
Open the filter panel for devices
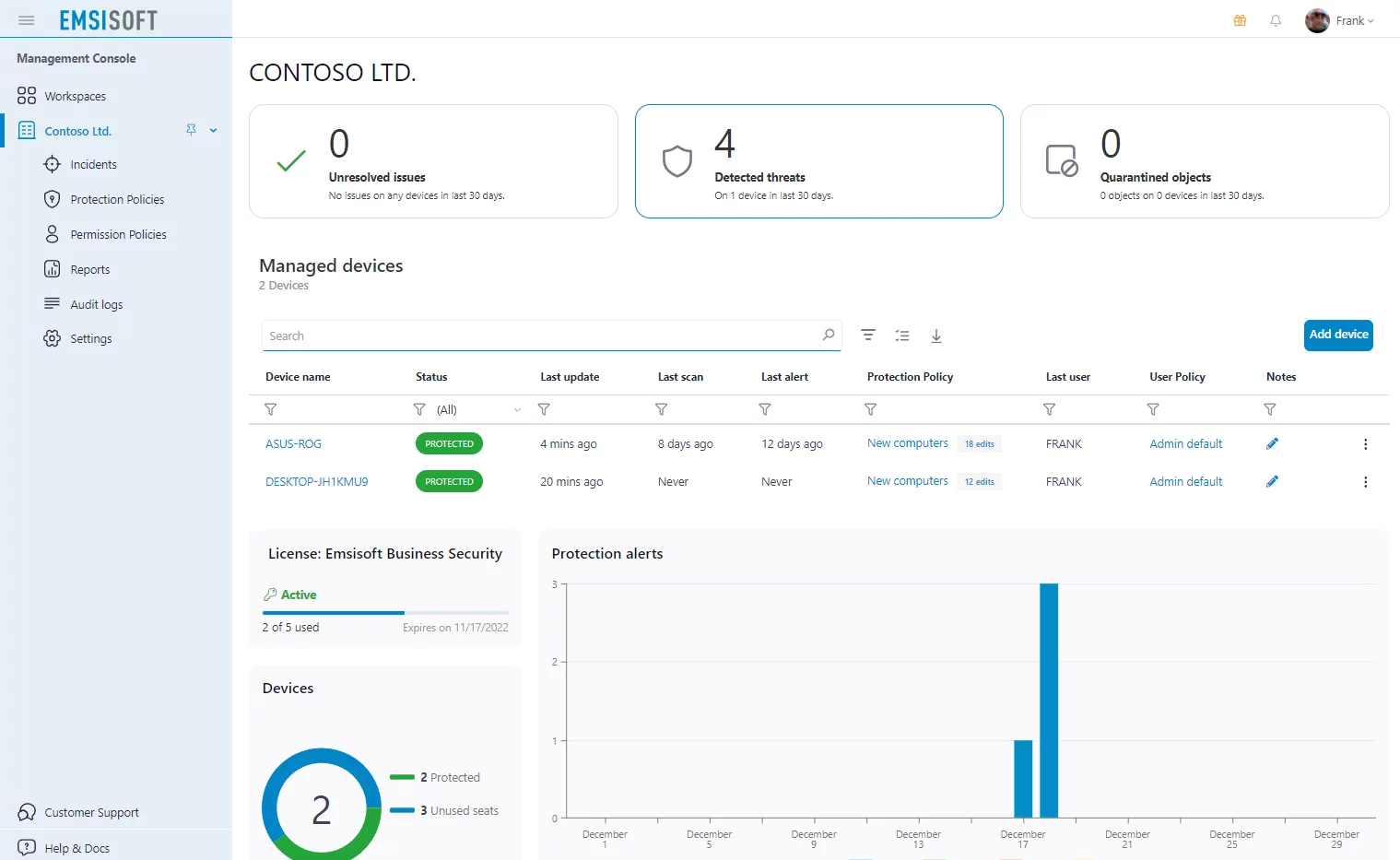coord(867,336)
